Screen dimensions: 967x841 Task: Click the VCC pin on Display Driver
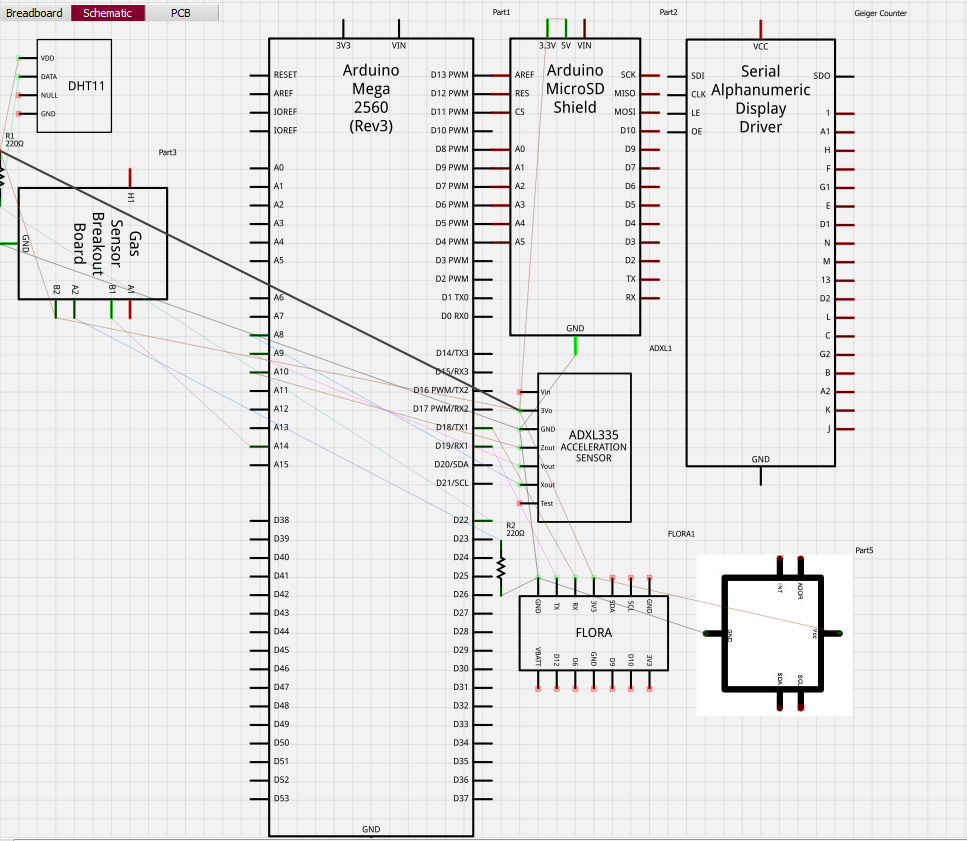(760, 29)
